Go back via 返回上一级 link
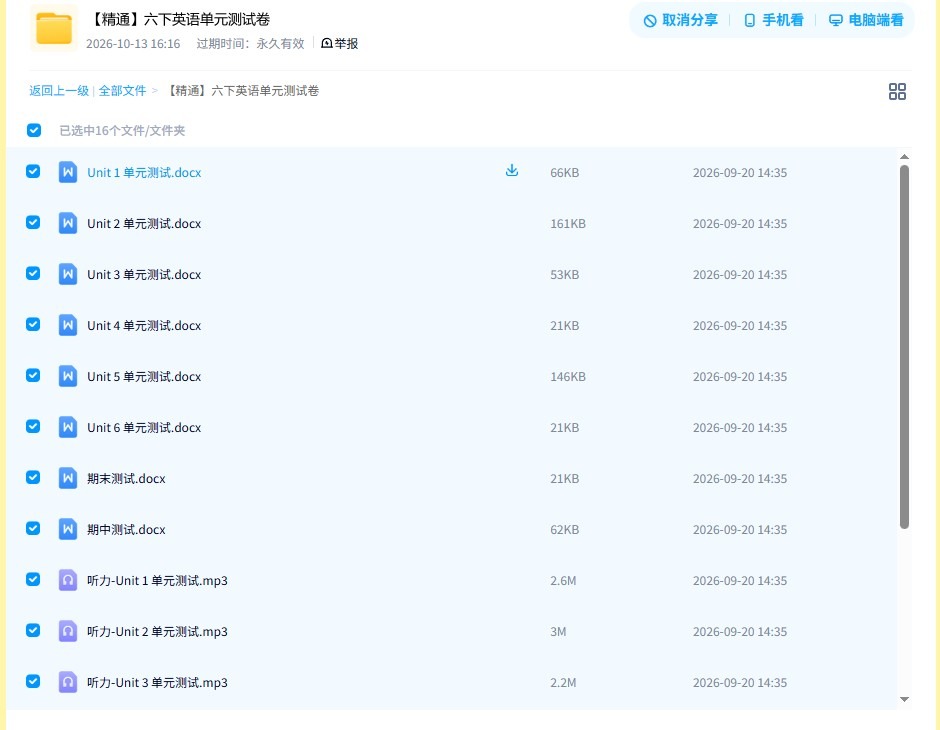The height and width of the screenshot is (730, 940). point(59,91)
